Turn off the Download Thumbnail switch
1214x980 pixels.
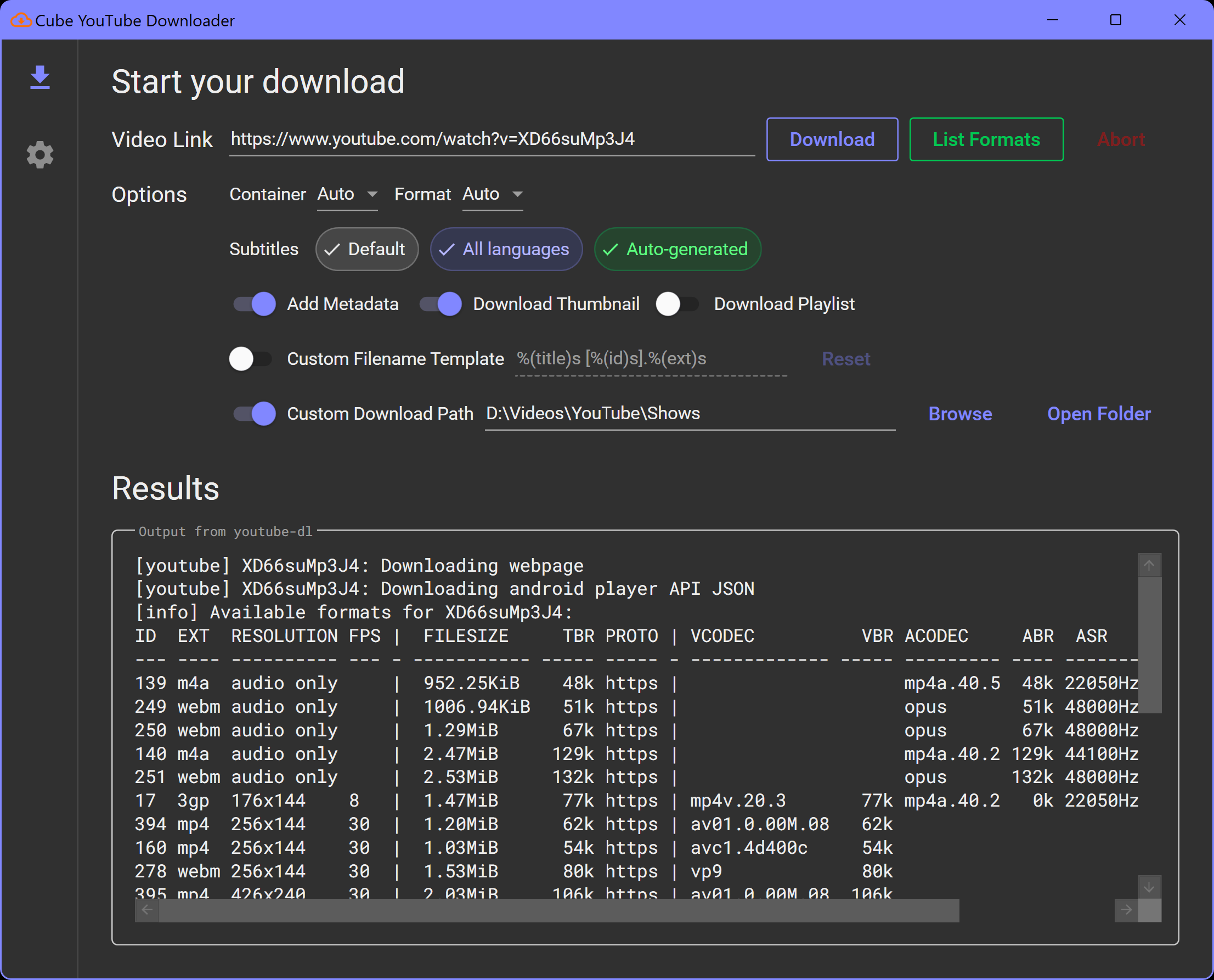point(441,305)
